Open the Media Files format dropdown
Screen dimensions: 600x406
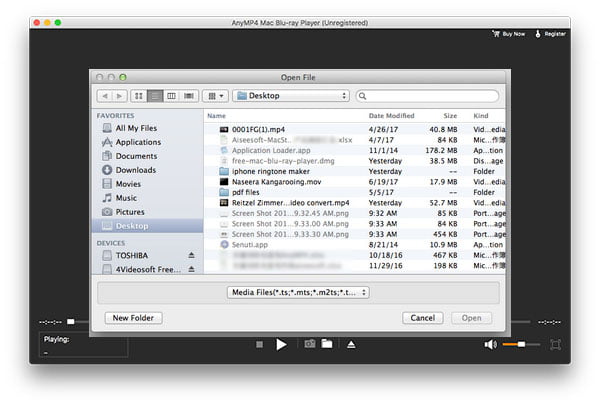[298, 292]
